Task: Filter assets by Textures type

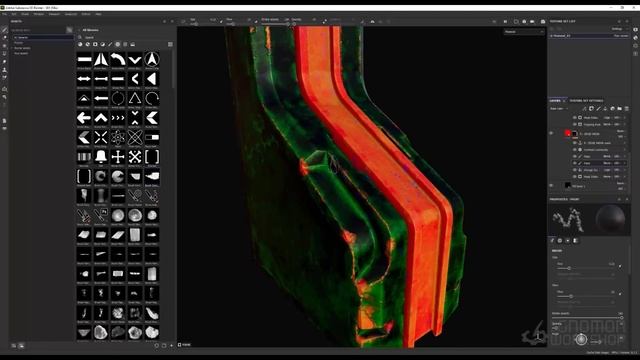Action: (125, 44)
